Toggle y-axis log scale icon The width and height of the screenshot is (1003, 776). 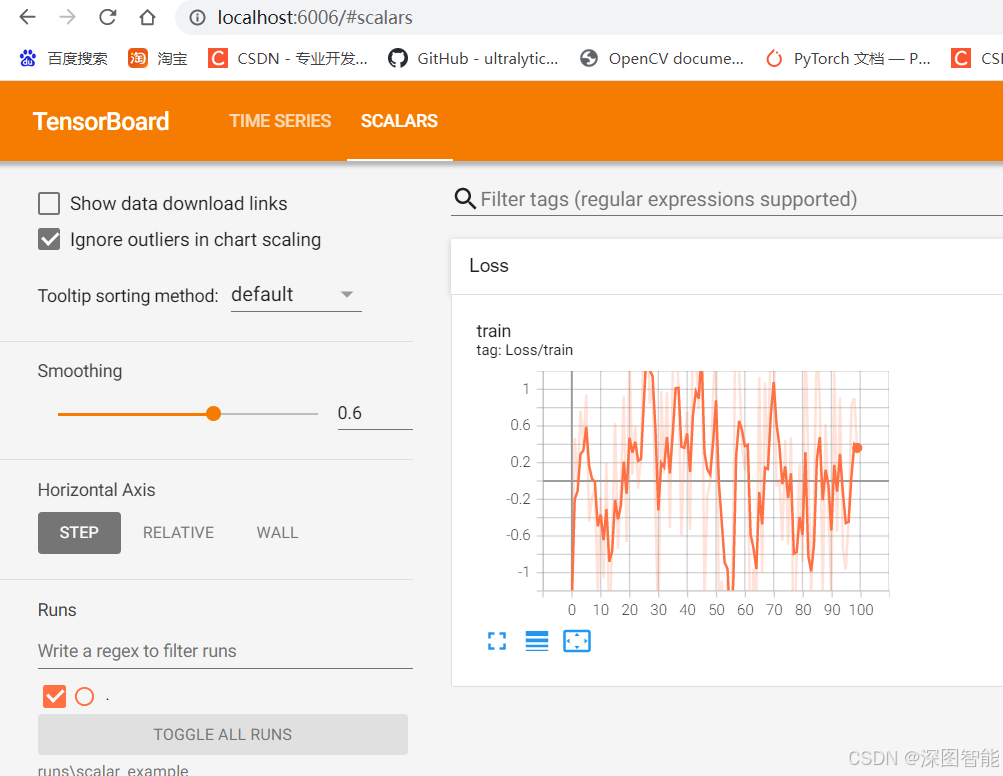click(x=537, y=641)
